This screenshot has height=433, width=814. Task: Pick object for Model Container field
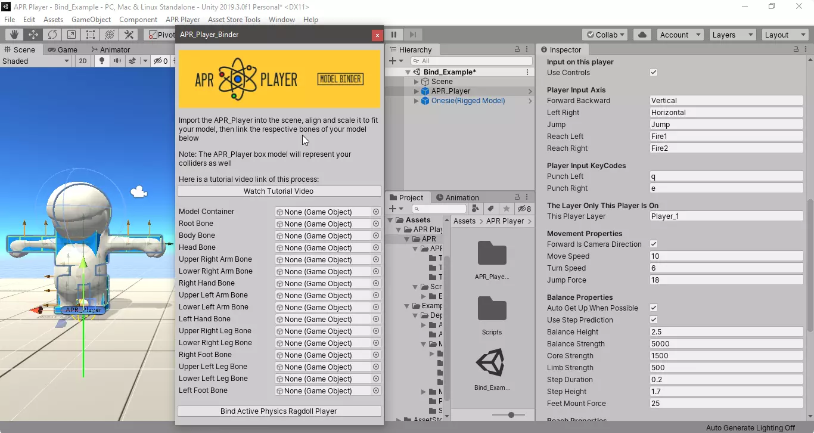376,212
